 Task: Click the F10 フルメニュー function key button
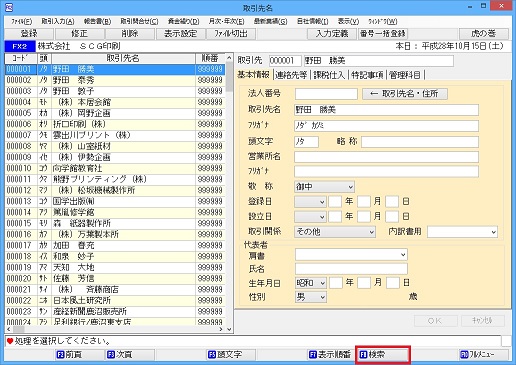pos(484,354)
